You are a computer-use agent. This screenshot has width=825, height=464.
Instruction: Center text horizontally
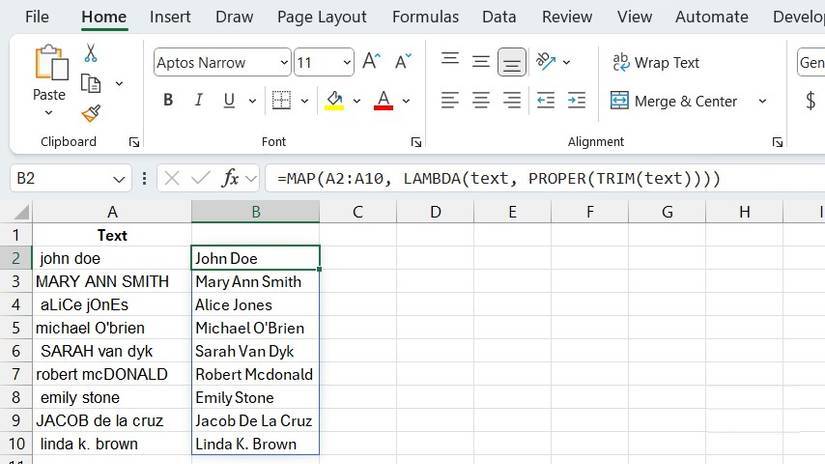(480, 100)
